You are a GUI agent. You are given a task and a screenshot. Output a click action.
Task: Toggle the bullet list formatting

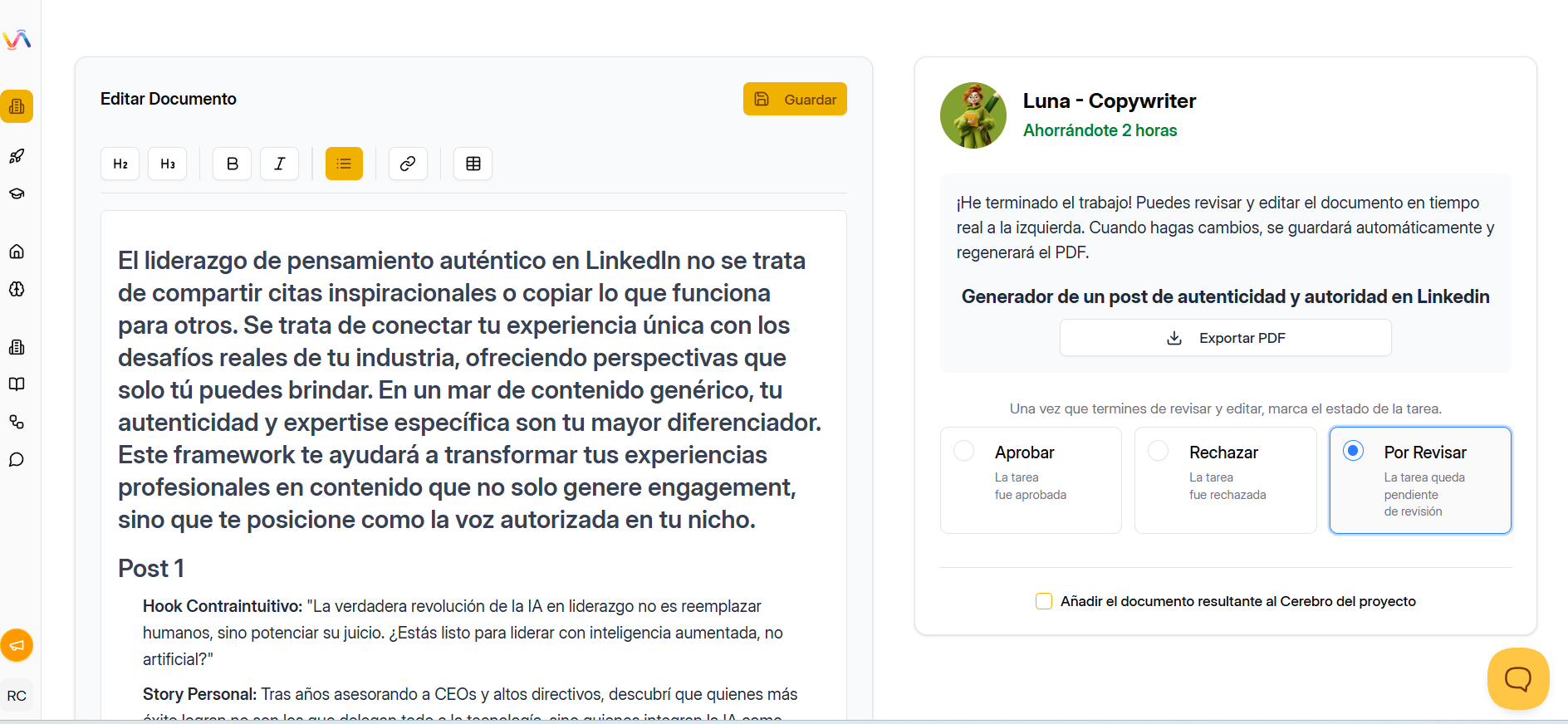pyautogui.click(x=344, y=164)
